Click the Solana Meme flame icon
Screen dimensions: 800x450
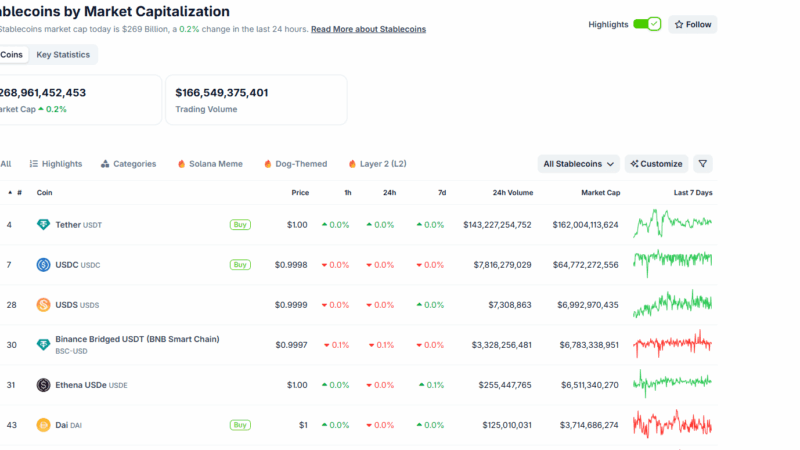pos(181,164)
